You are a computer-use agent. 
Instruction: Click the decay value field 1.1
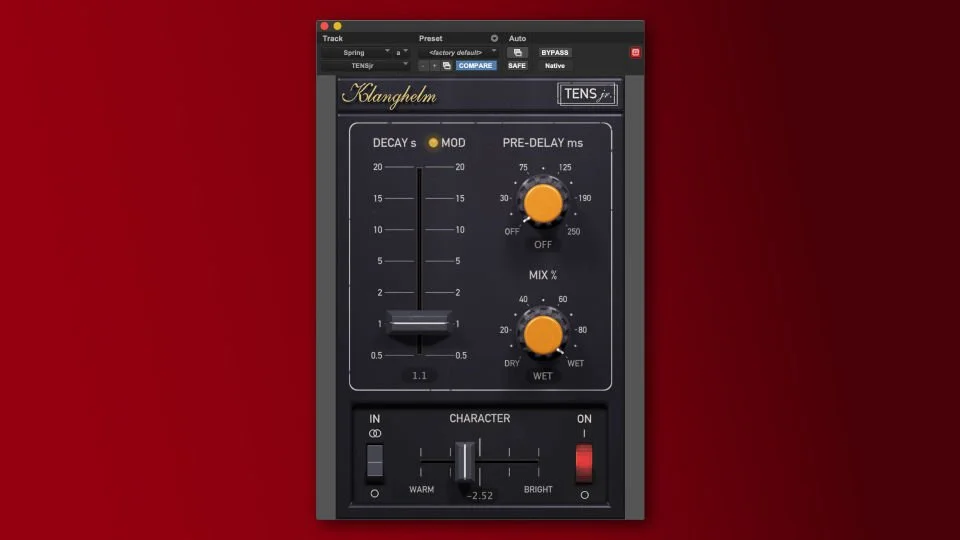click(419, 376)
